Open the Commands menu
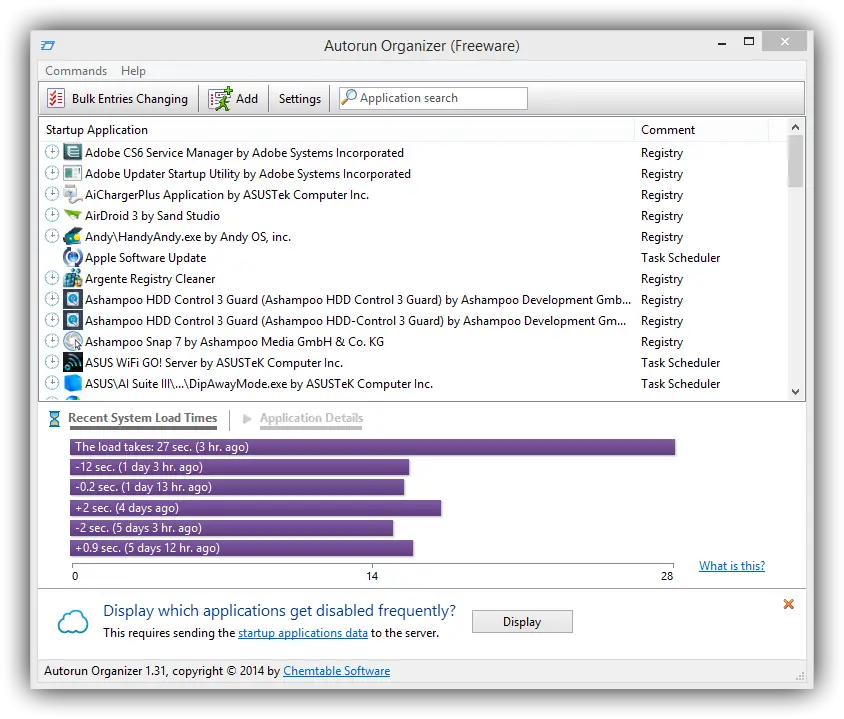844x719 pixels. click(x=76, y=71)
